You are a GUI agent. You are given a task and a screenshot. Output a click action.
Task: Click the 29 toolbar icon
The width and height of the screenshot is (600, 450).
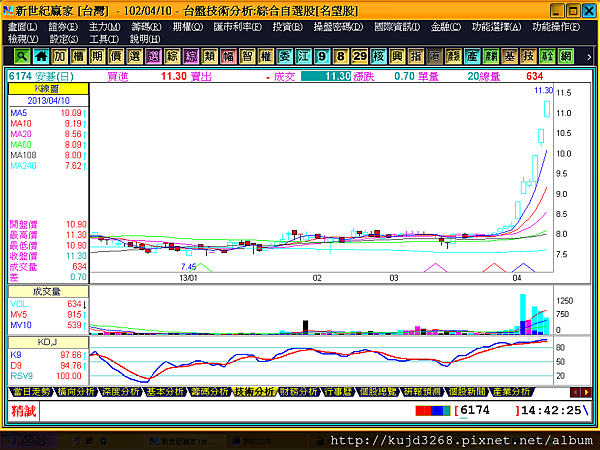(359, 57)
